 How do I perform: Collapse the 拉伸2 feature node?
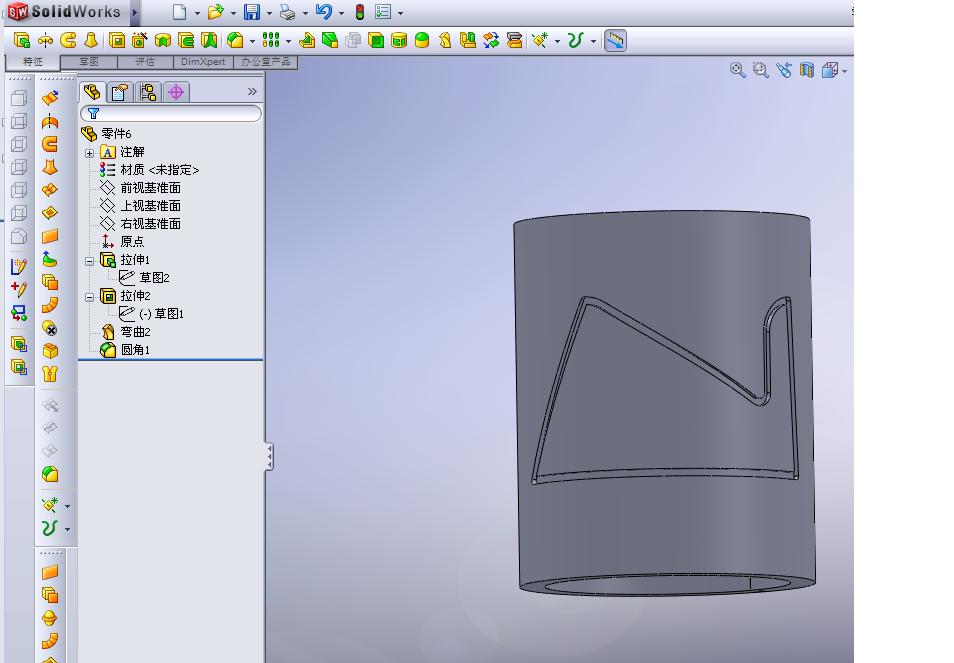(x=89, y=297)
